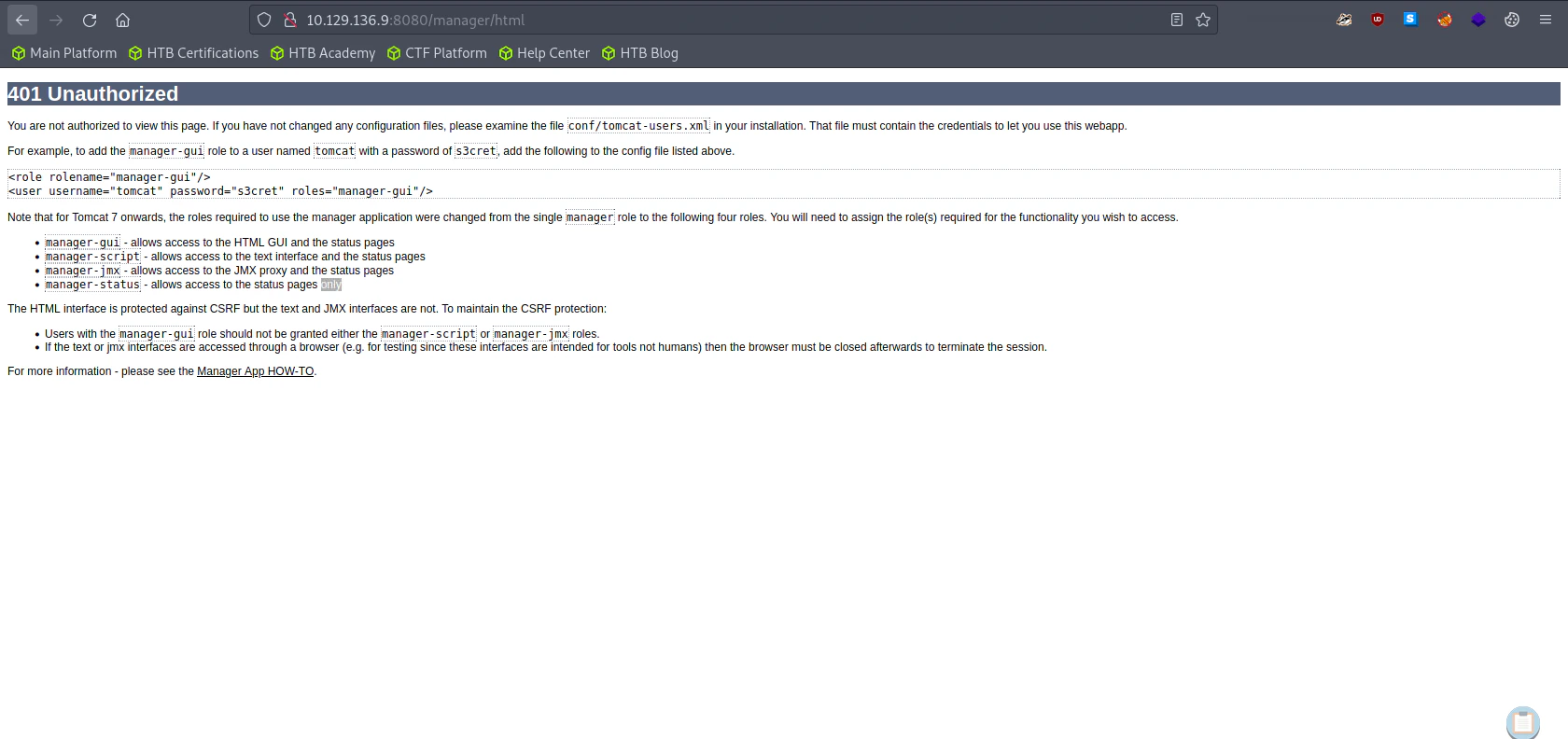The height and width of the screenshot is (739, 1568).
Task: Open the browser home page
Action: (122, 20)
